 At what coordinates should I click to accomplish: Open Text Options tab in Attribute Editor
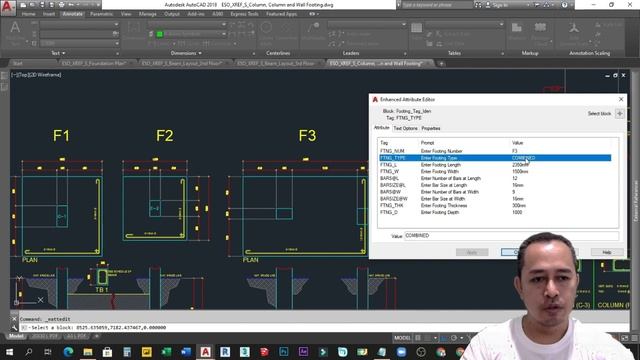click(x=405, y=128)
